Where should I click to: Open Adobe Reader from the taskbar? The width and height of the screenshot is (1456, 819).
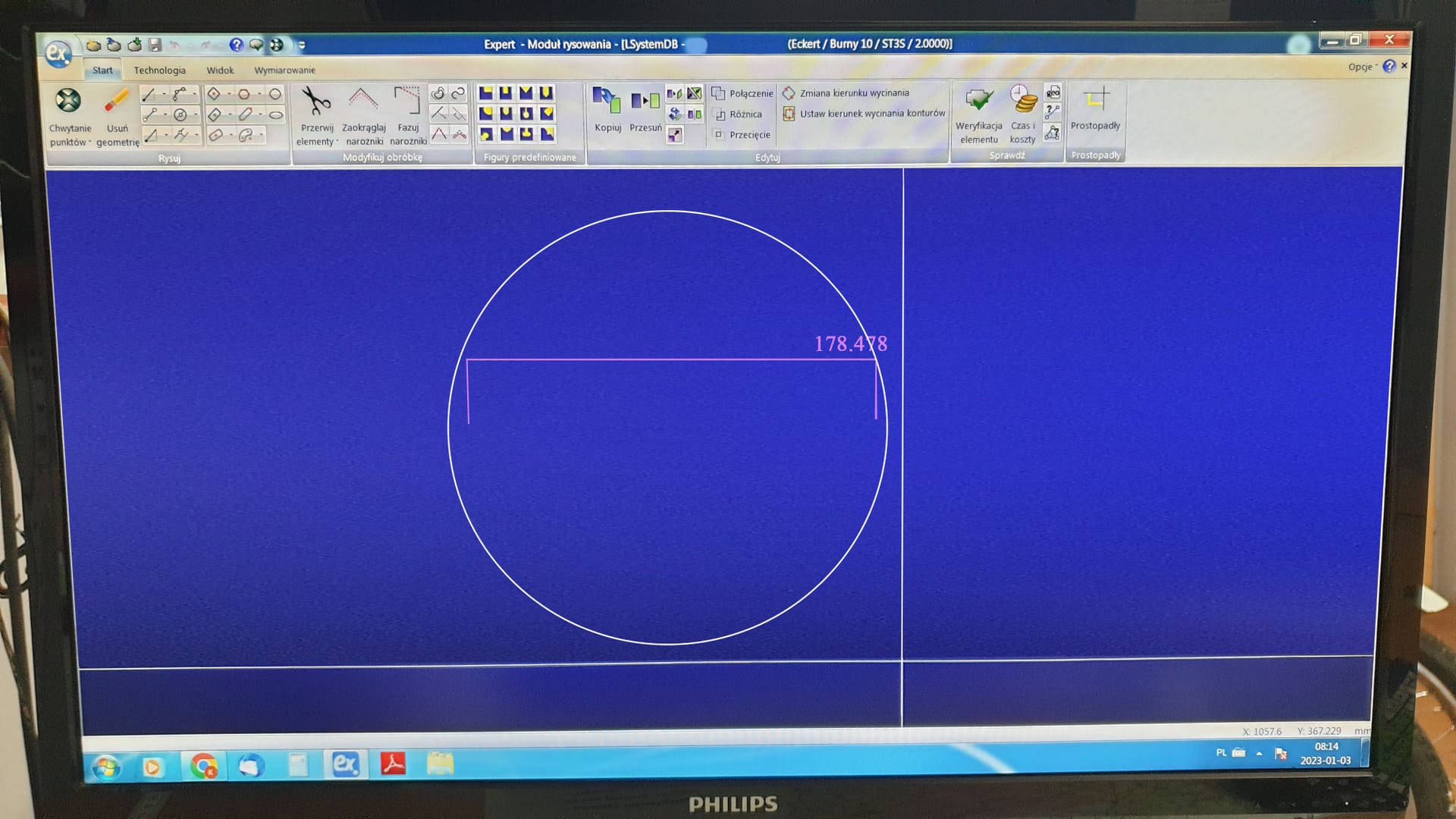tap(393, 764)
